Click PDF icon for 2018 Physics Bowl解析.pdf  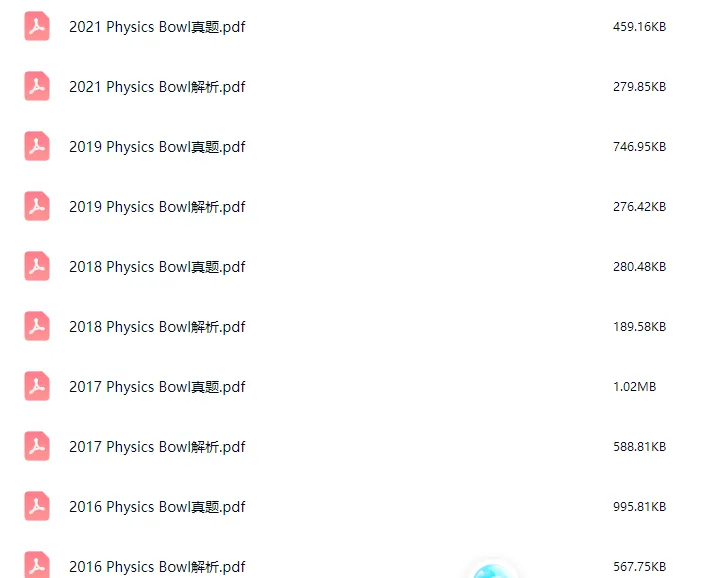pos(37,326)
